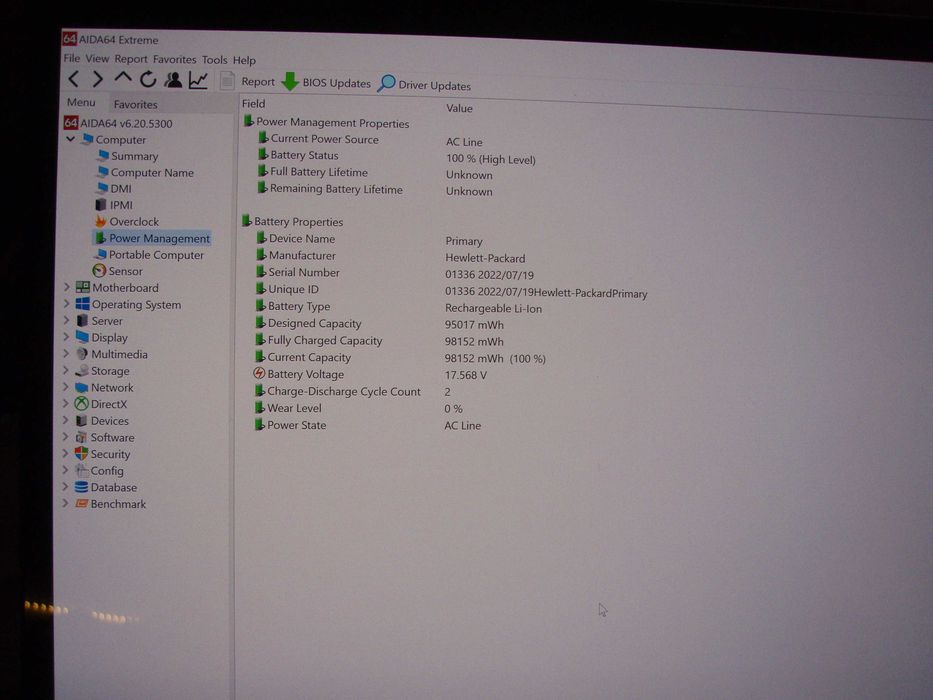
Task: Select the Portable Computer tree item
Action: [x=149, y=255]
